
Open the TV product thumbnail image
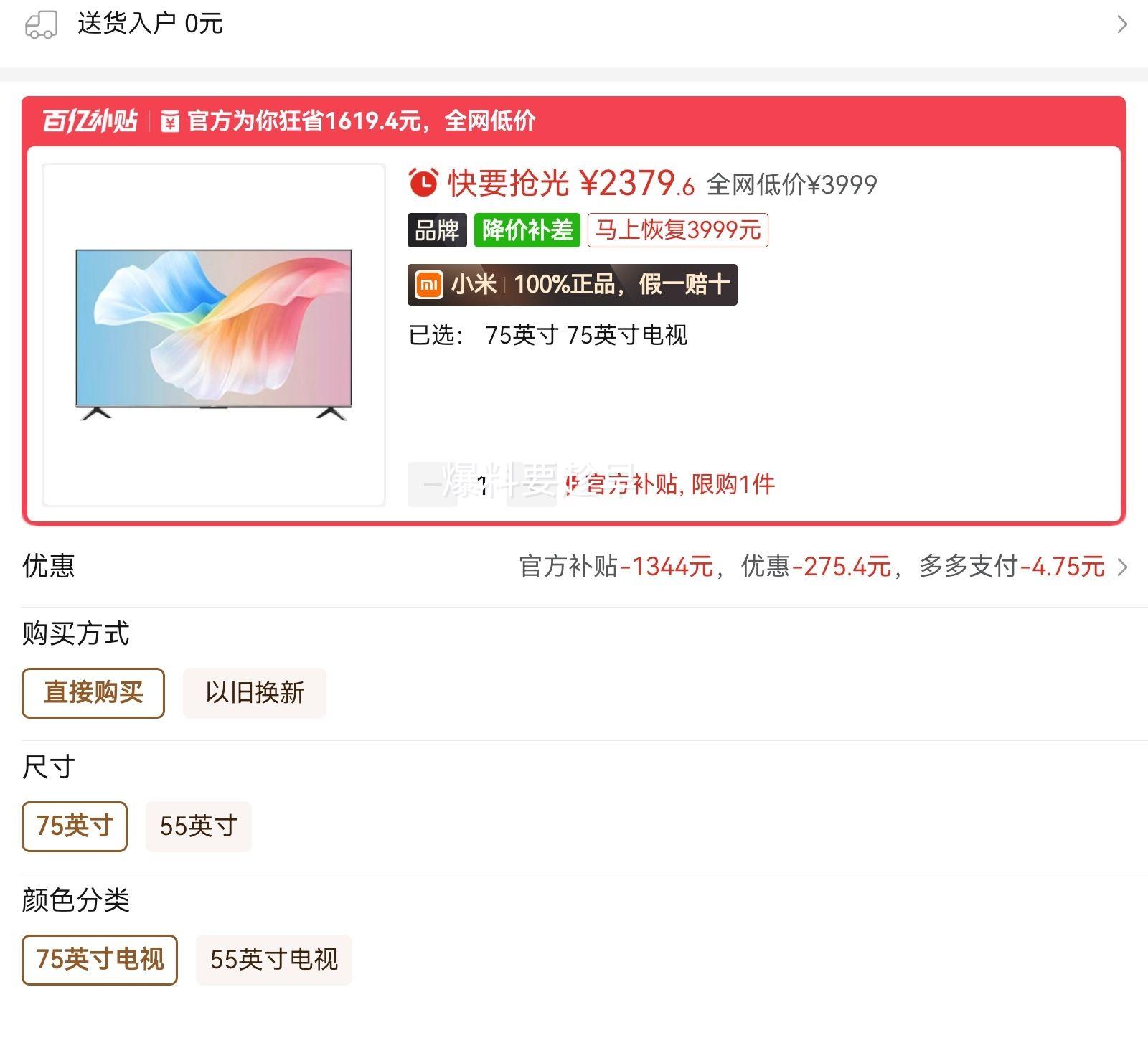214,334
